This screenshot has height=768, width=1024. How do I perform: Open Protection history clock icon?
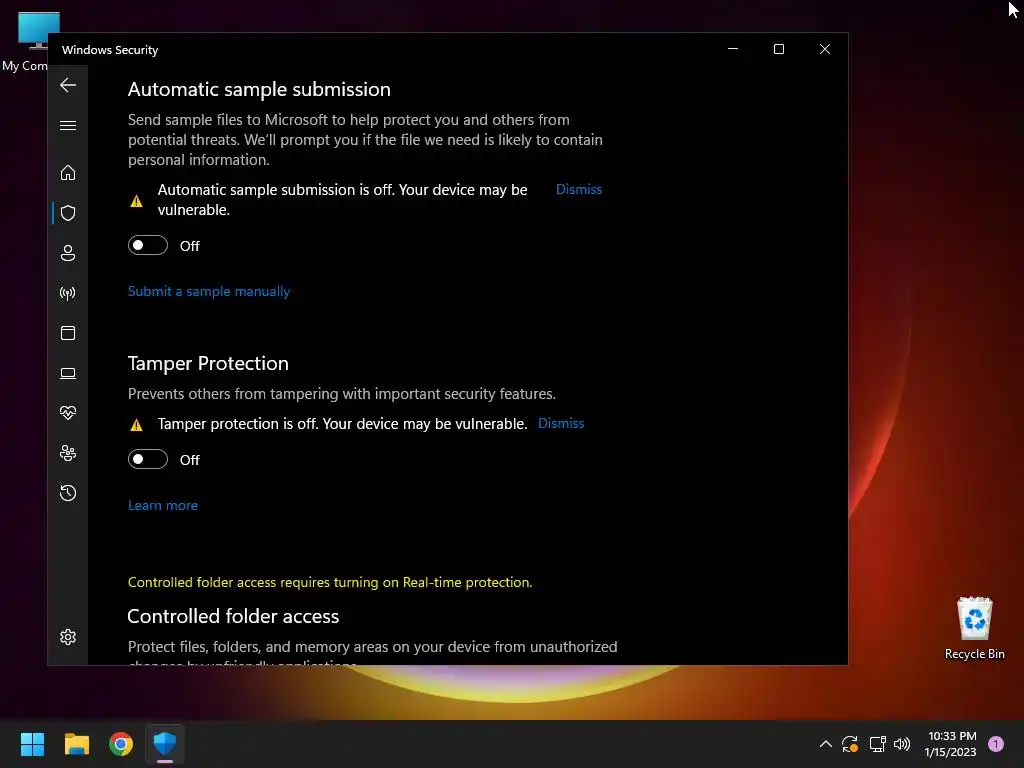pyautogui.click(x=68, y=492)
